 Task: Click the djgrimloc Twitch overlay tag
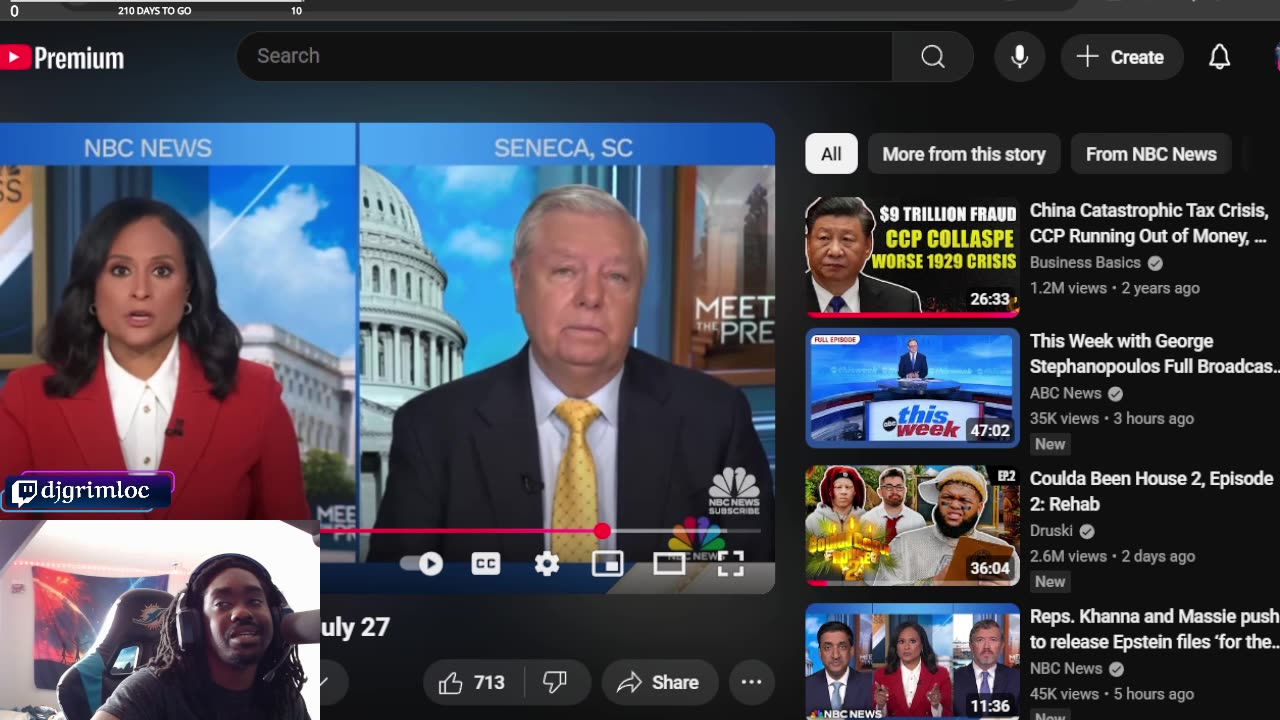coord(88,491)
